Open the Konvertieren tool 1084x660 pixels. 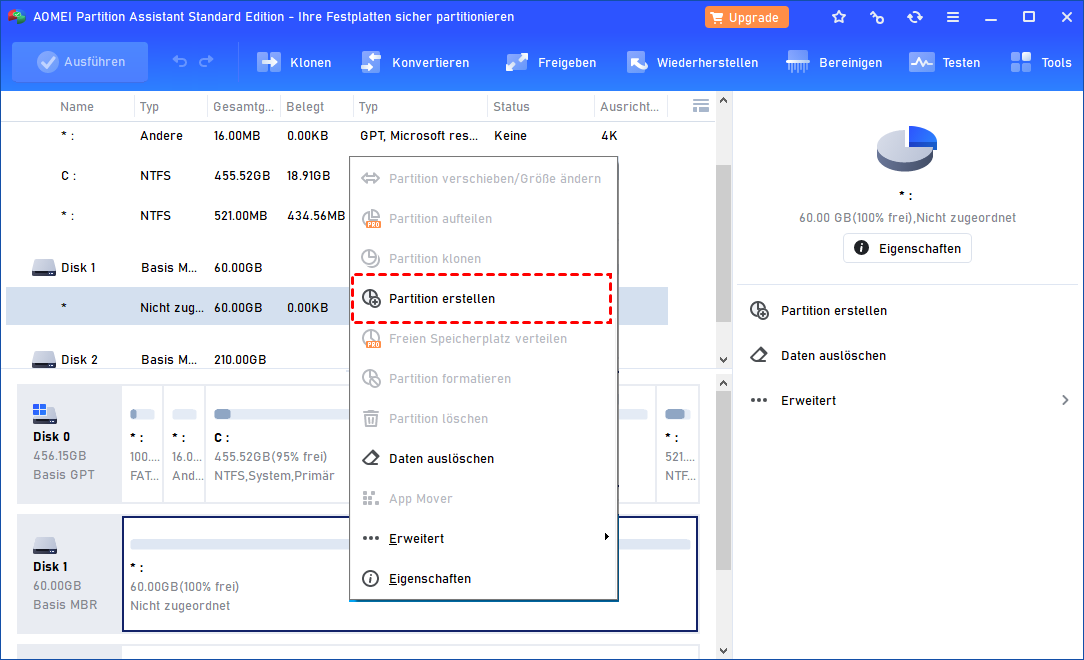point(415,62)
